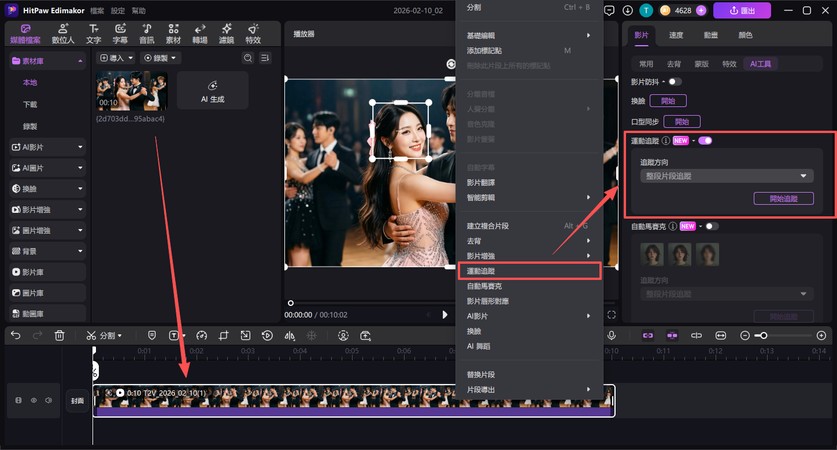Image resolution: width=837 pixels, height=450 pixels.
Task: Select the 去背 sub-tab in the properties panel
Action: [x=674, y=64]
